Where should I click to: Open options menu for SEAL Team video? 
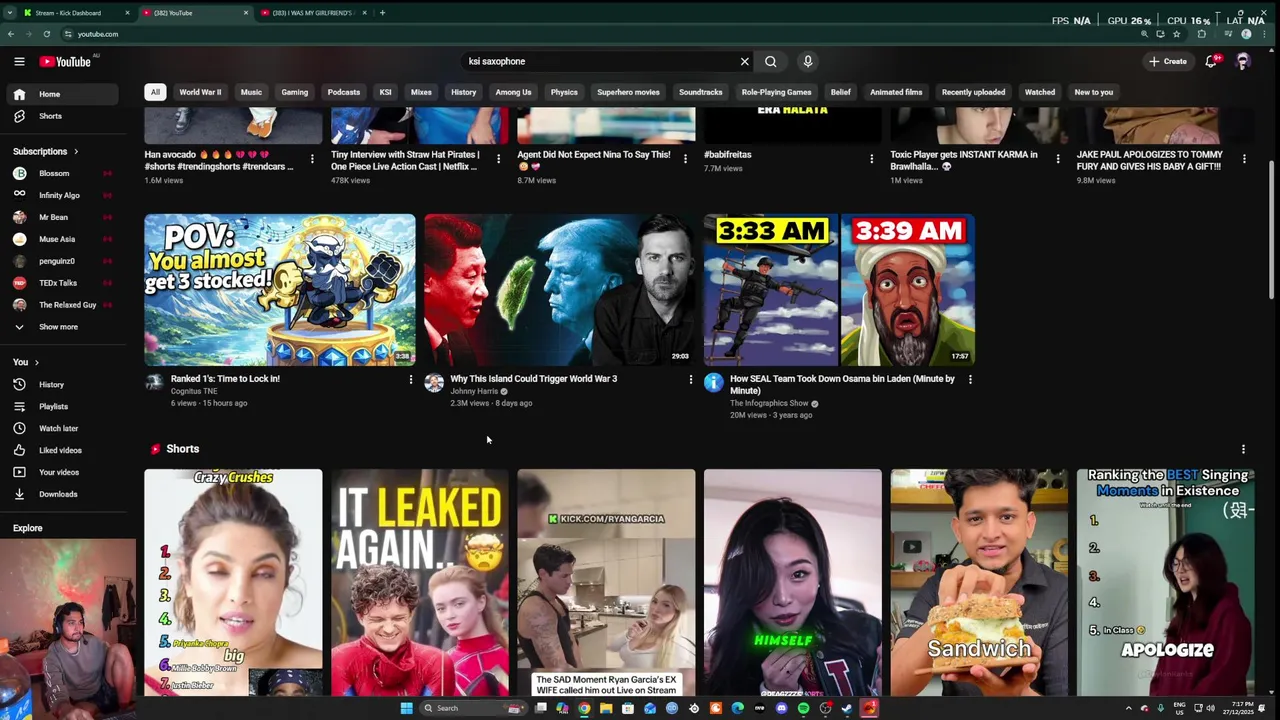[x=970, y=380]
